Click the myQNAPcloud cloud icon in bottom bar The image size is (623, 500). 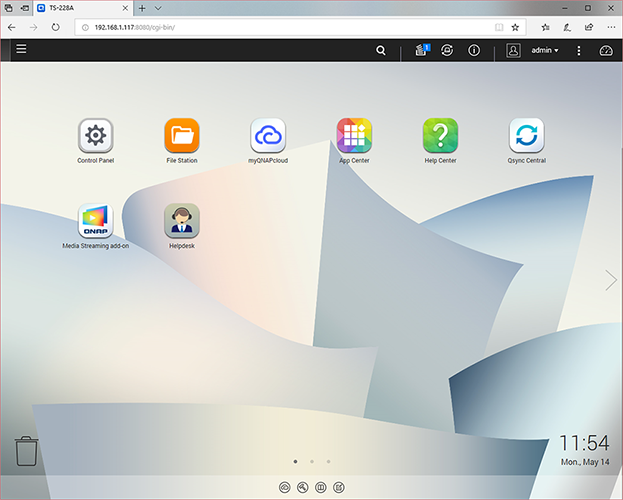coord(284,487)
